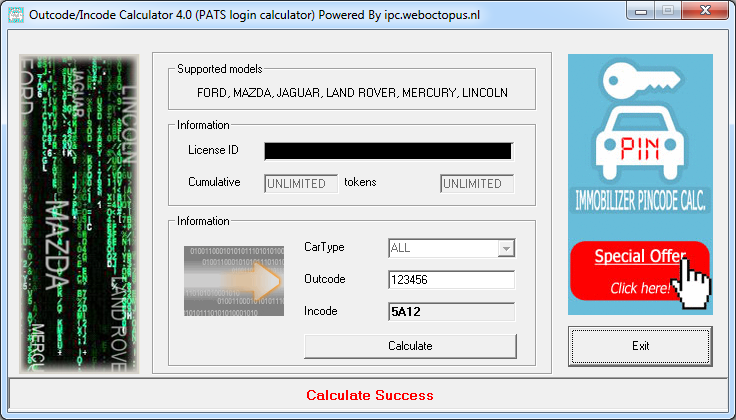Click the application icon in title bar
Image resolution: width=736 pixels, height=420 pixels.
point(15,15)
